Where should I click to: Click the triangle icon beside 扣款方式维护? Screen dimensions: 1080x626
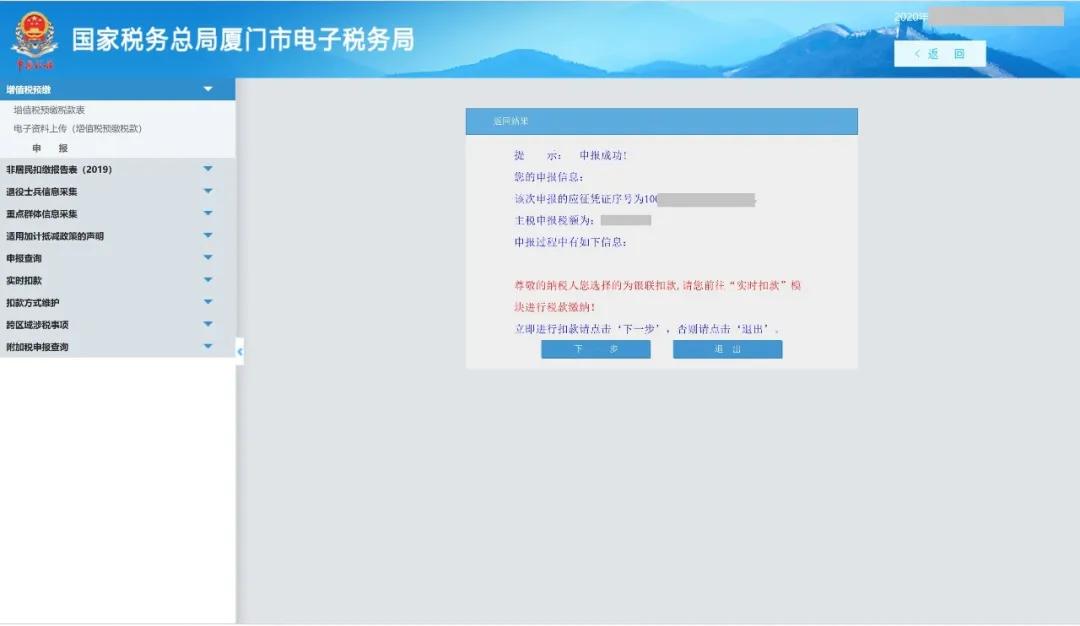tap(208, 302)
